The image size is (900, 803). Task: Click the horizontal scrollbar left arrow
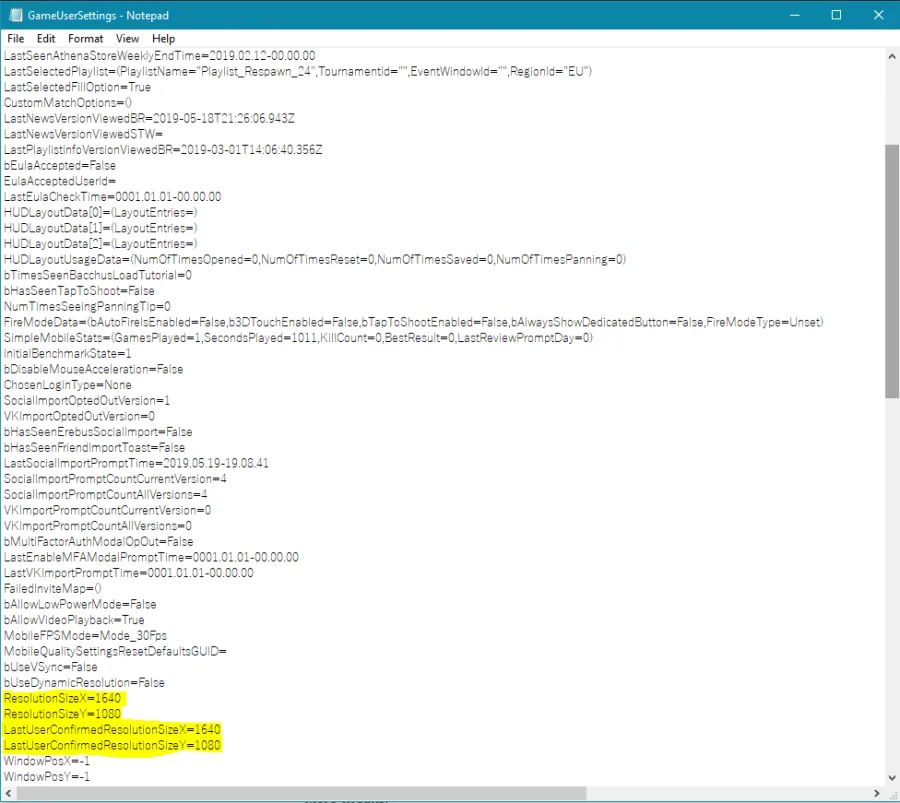[x=8, y=793]
